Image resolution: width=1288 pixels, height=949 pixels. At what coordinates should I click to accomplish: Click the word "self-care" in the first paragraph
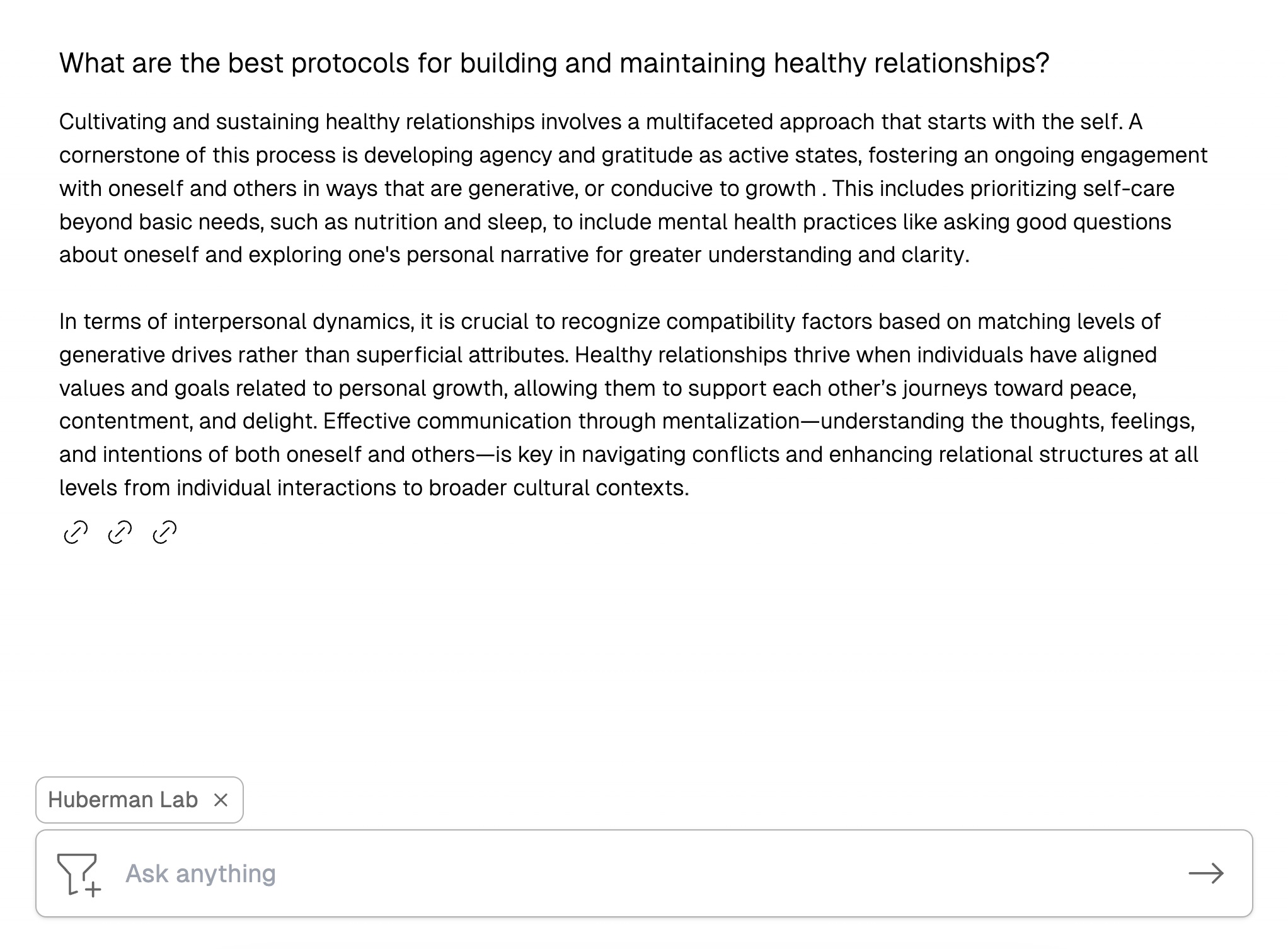coord(1129,188)
